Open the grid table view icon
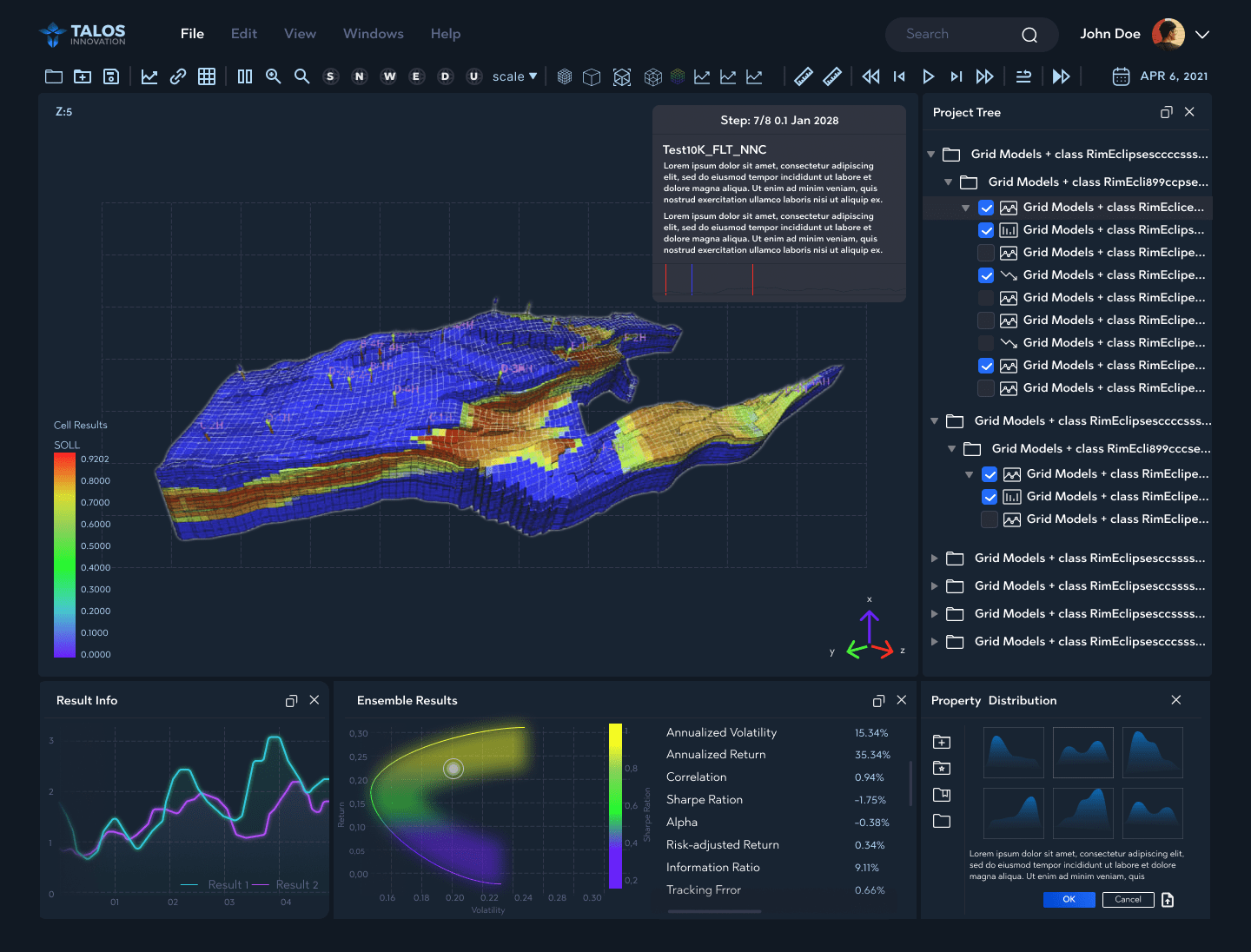This screenshot has width=1251, height=952. (207, 76)
